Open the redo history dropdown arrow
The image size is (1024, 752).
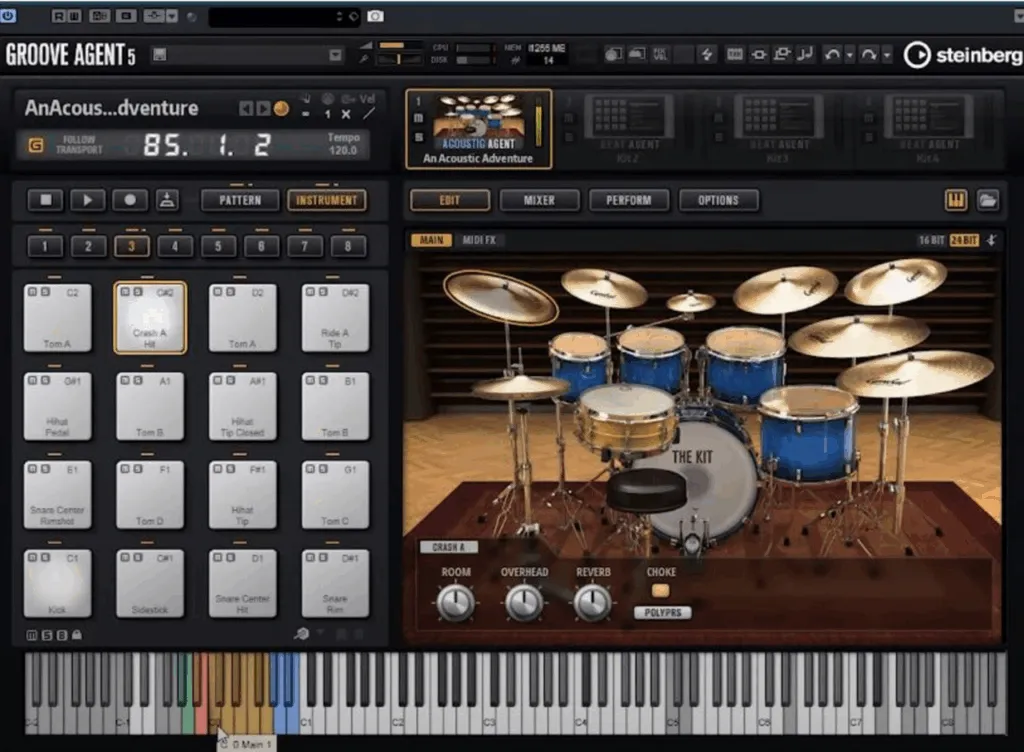(887, 55)
